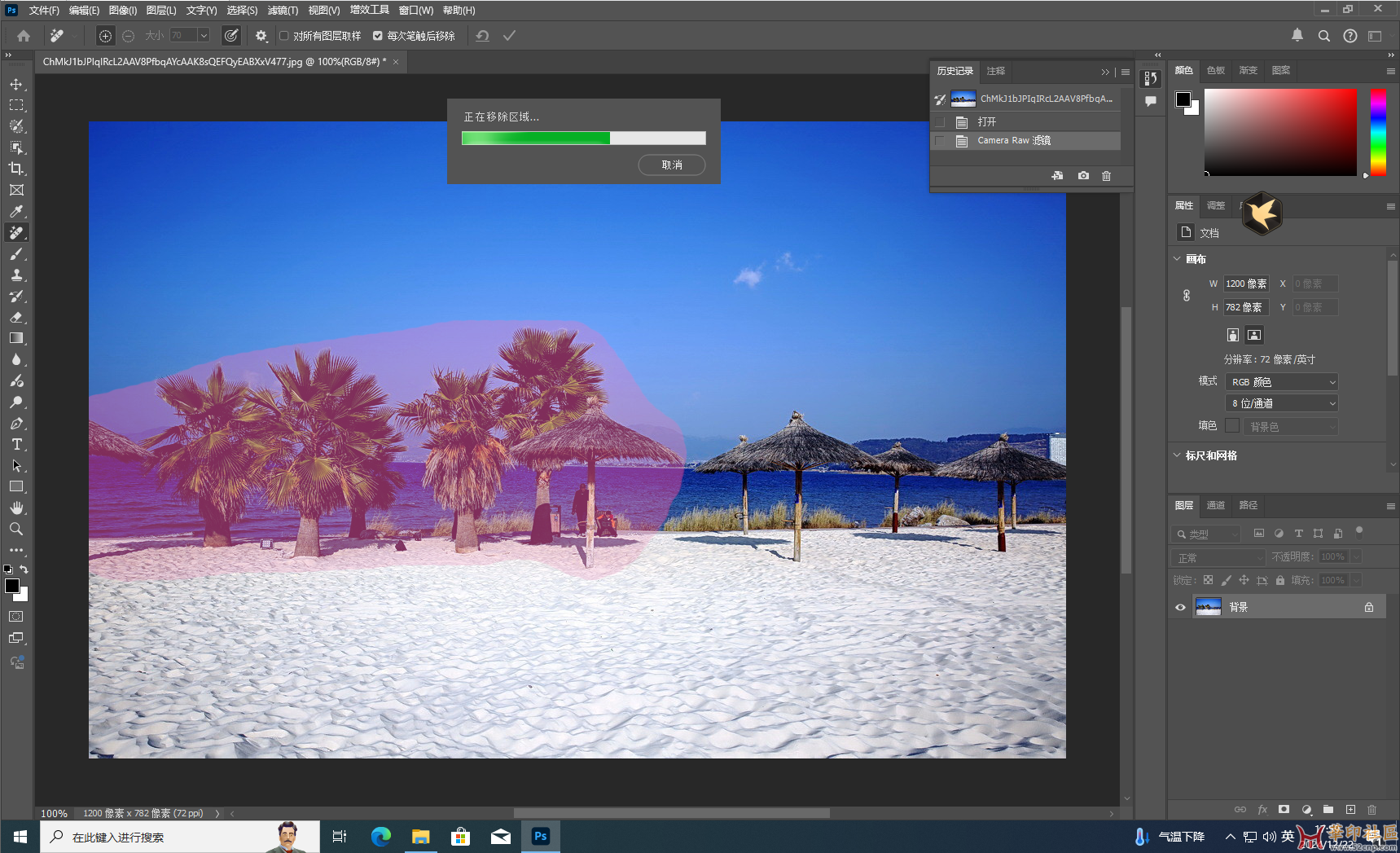
Task: Select the Hand tool
Action: (x=16, y=508)
